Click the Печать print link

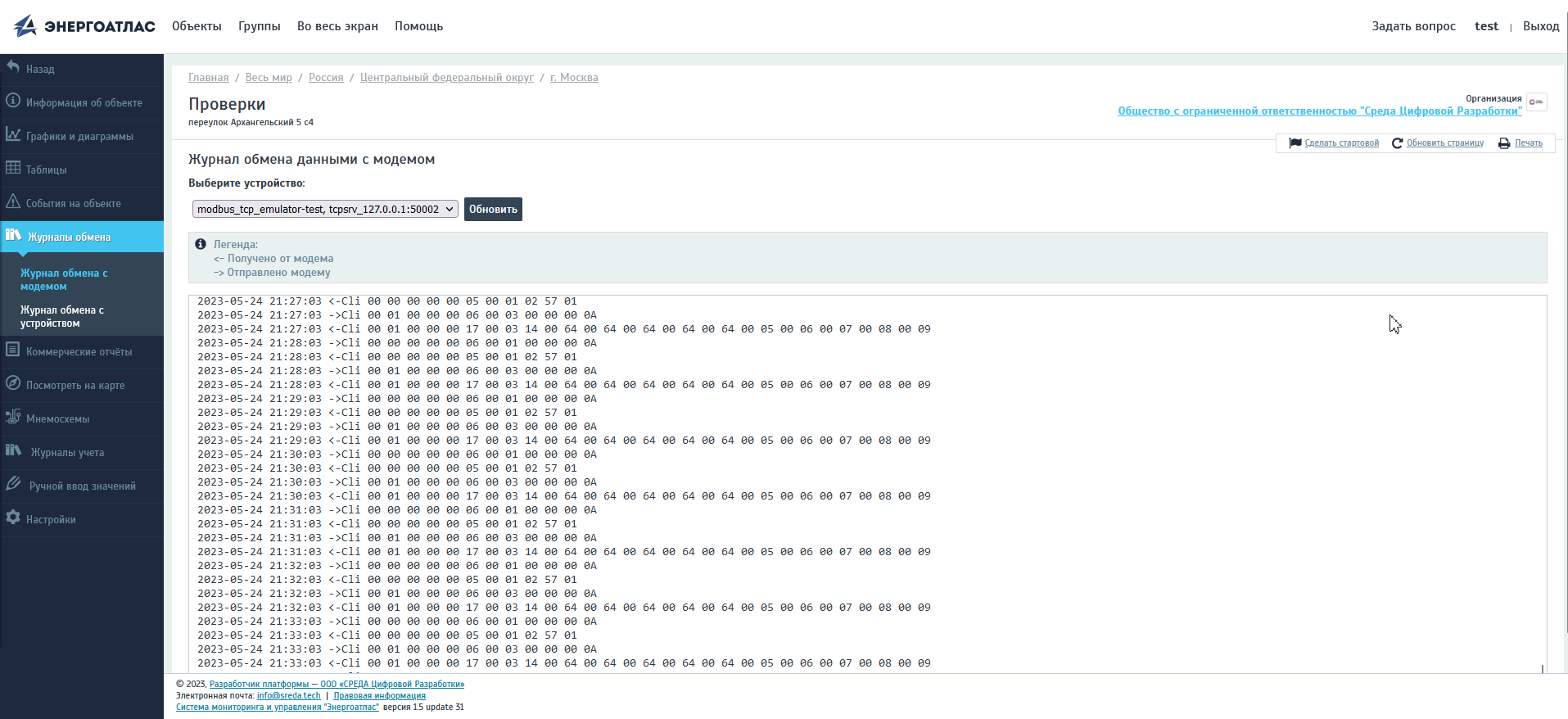click(1528, 143)
